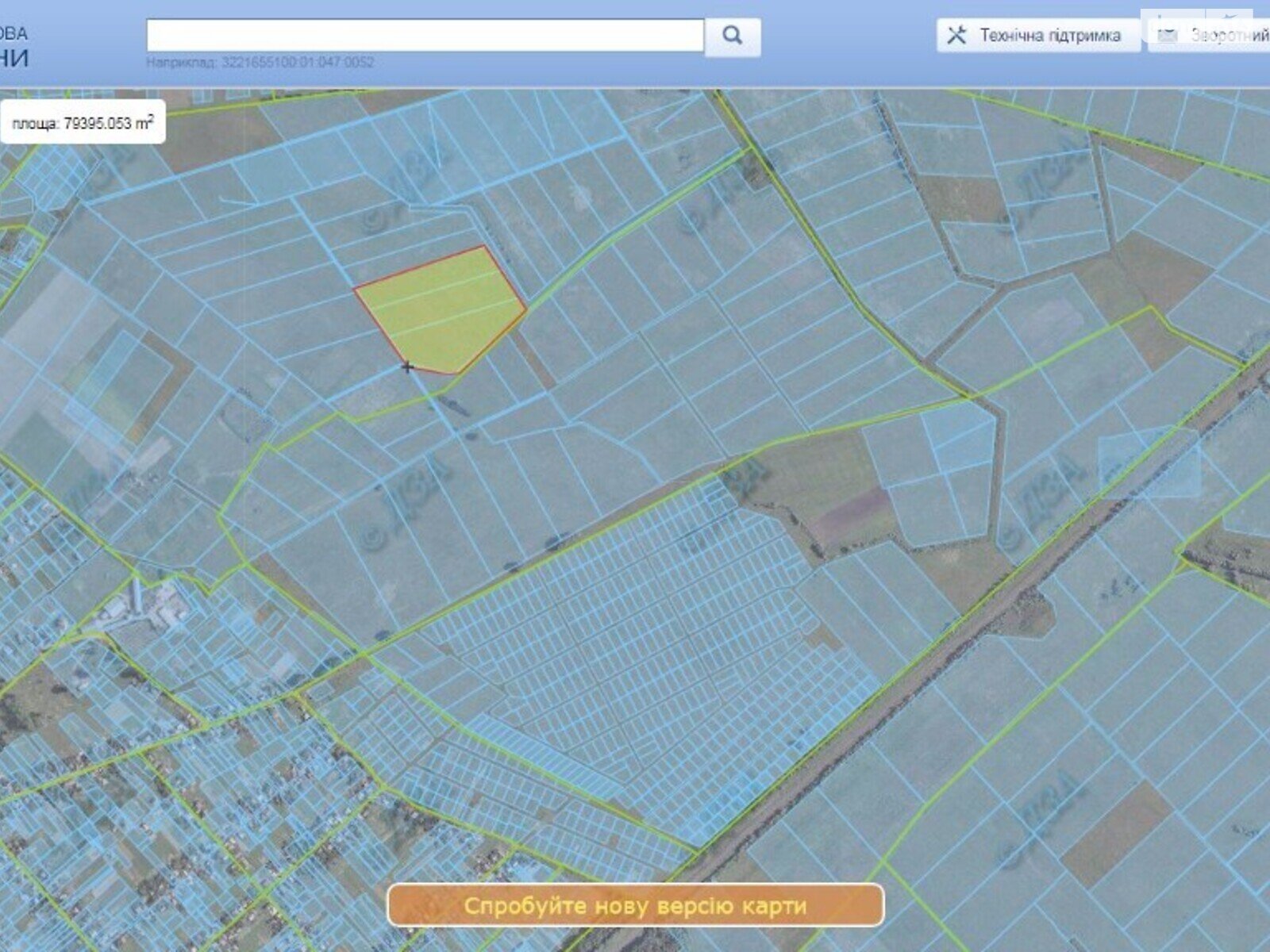Click the example cadastral number hint text
Screen dimensions: 1270x952
[260, 62]
